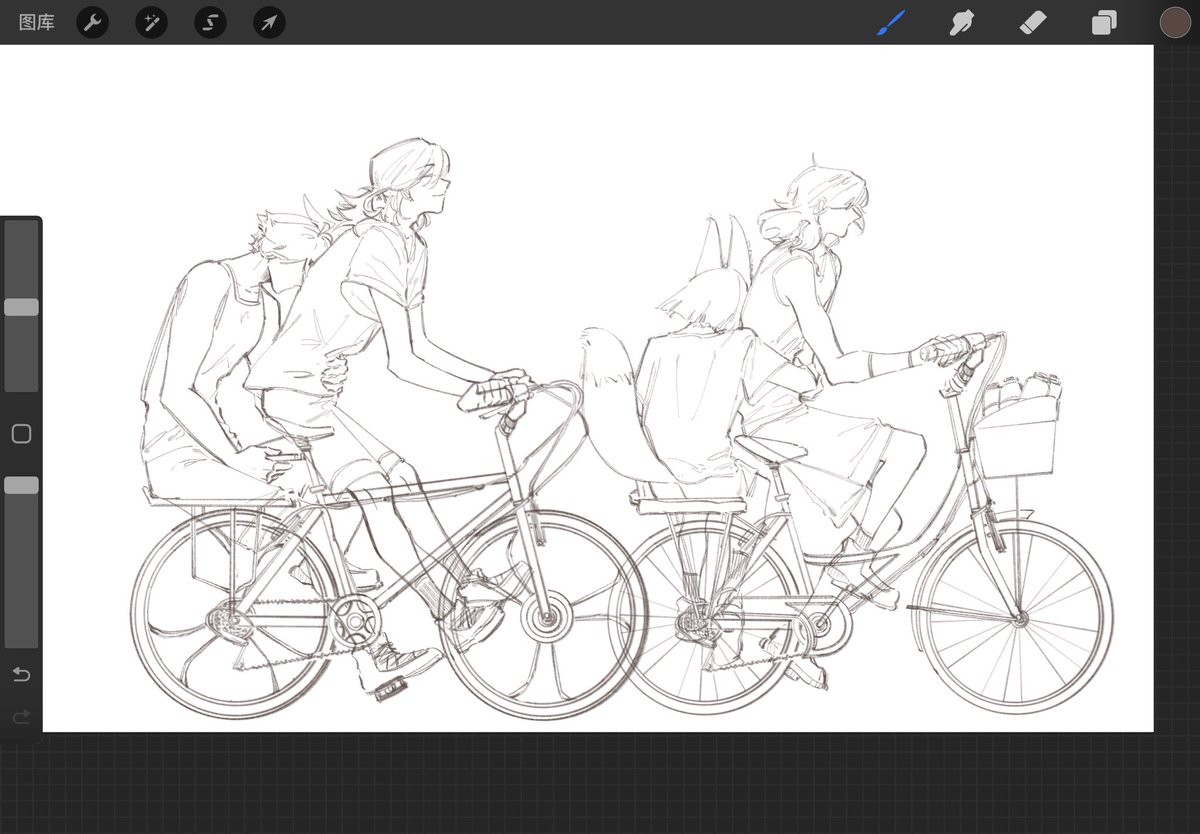The width and height of the screenshot is (1200, 834).
Task: Activate the Selection S tool
Action: (210, 22)
